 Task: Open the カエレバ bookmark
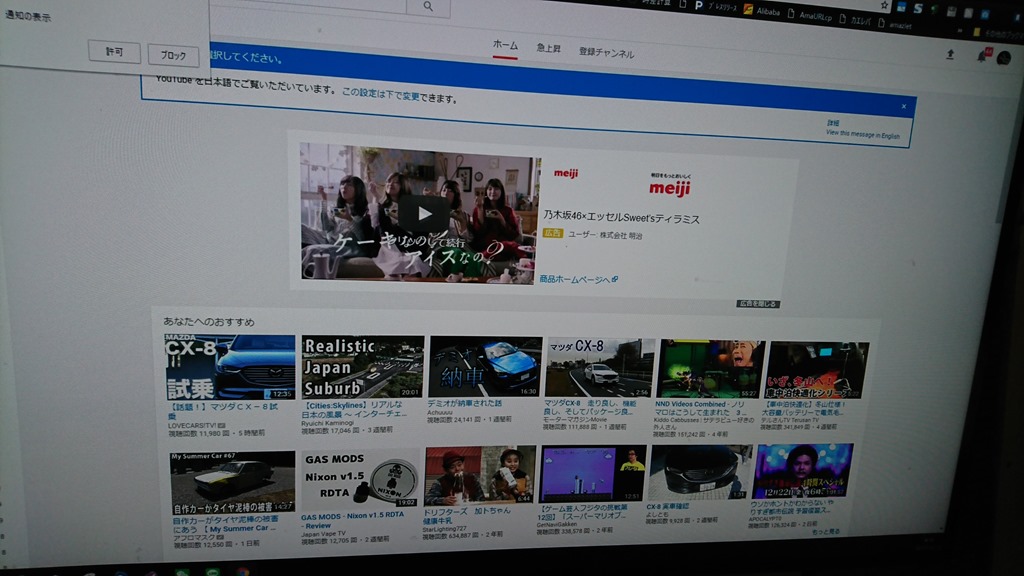[x=855, y=20]
